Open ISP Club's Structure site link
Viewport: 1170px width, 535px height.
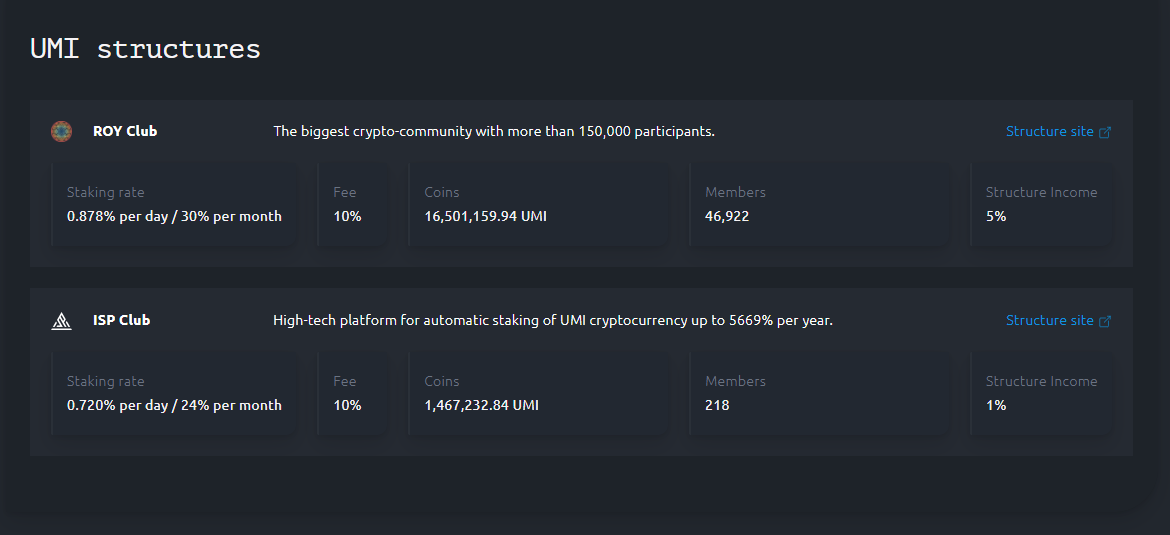coord(1049,320)
